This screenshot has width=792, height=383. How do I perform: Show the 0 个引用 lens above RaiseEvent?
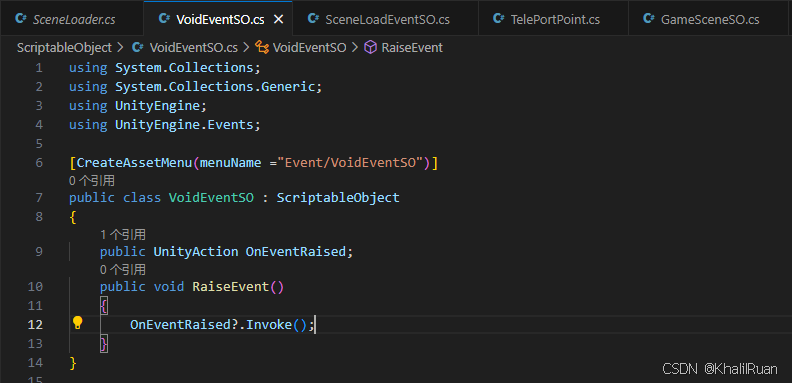click(123, 269)
